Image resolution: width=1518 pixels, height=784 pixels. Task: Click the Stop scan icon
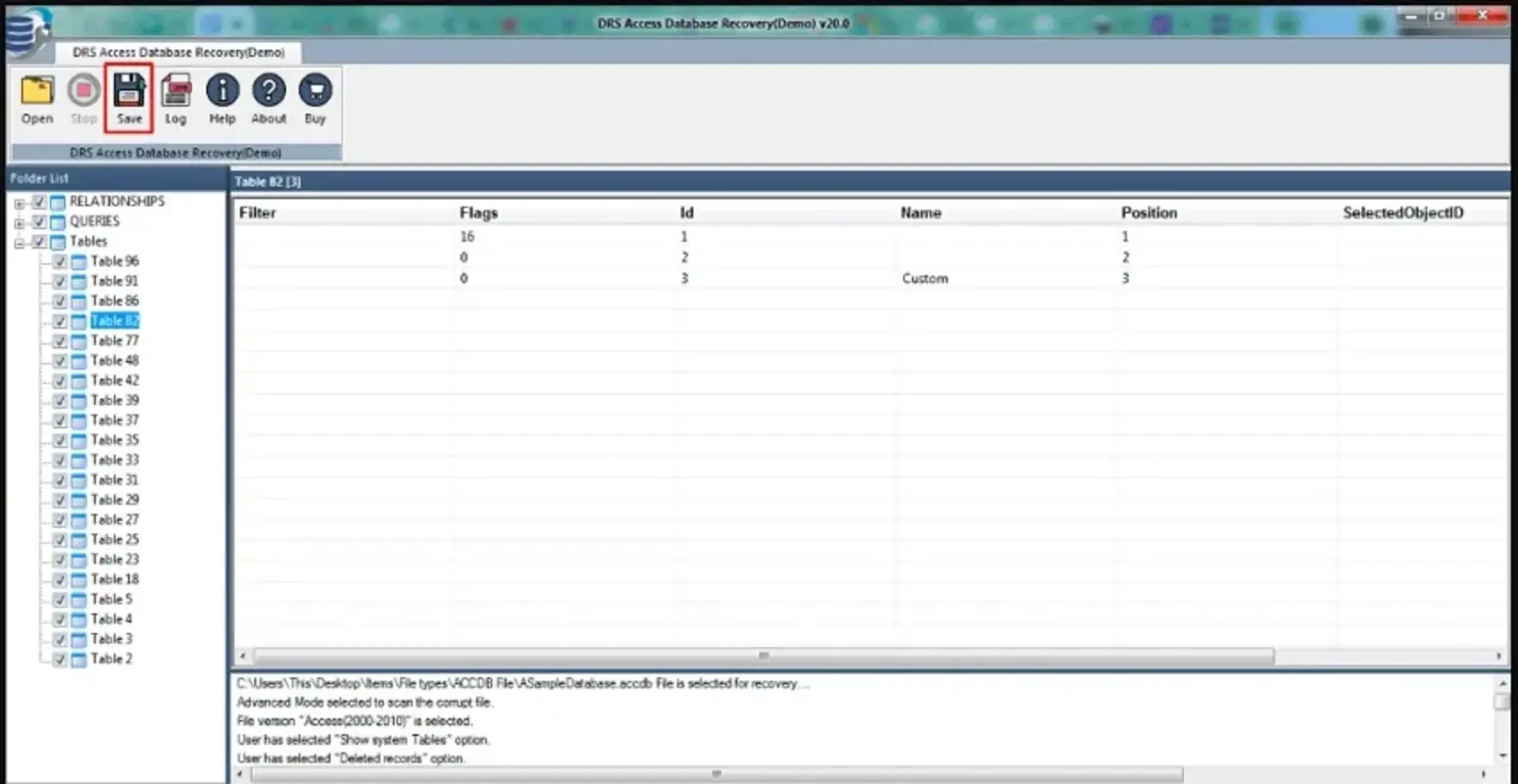point(82,98)
